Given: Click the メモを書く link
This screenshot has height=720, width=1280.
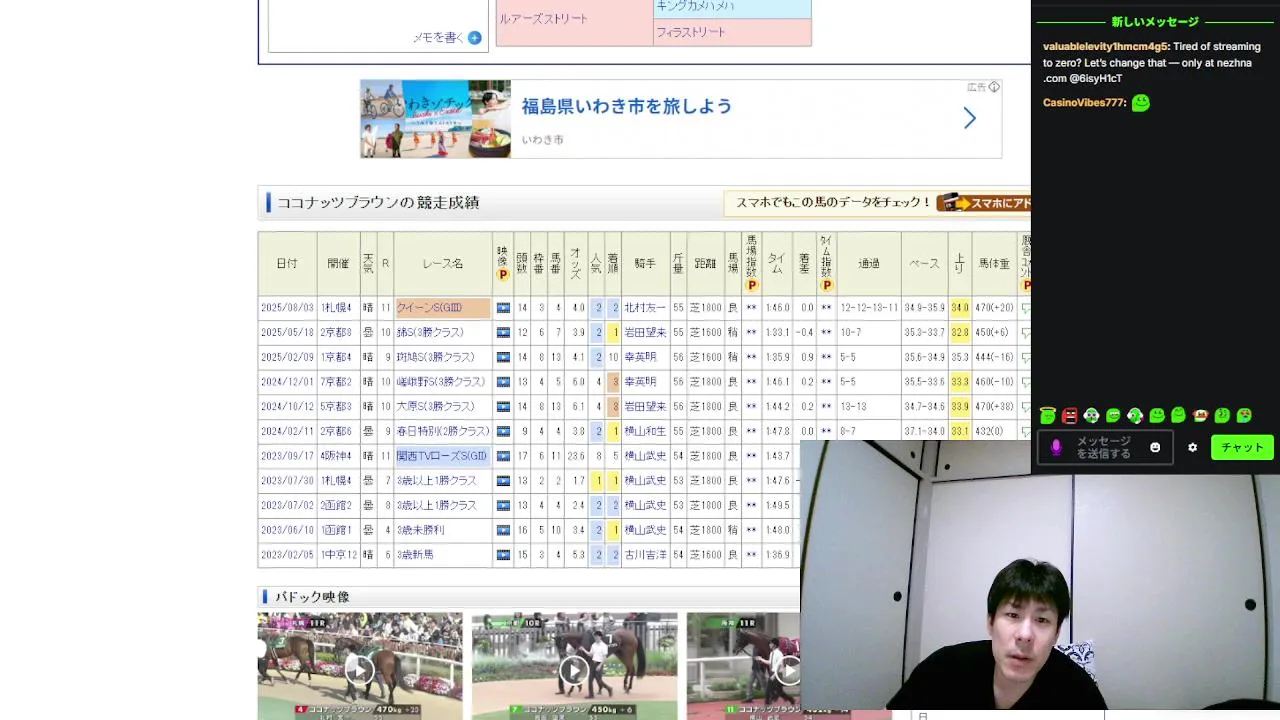Looking at the screenshot, I should point(438,38).
